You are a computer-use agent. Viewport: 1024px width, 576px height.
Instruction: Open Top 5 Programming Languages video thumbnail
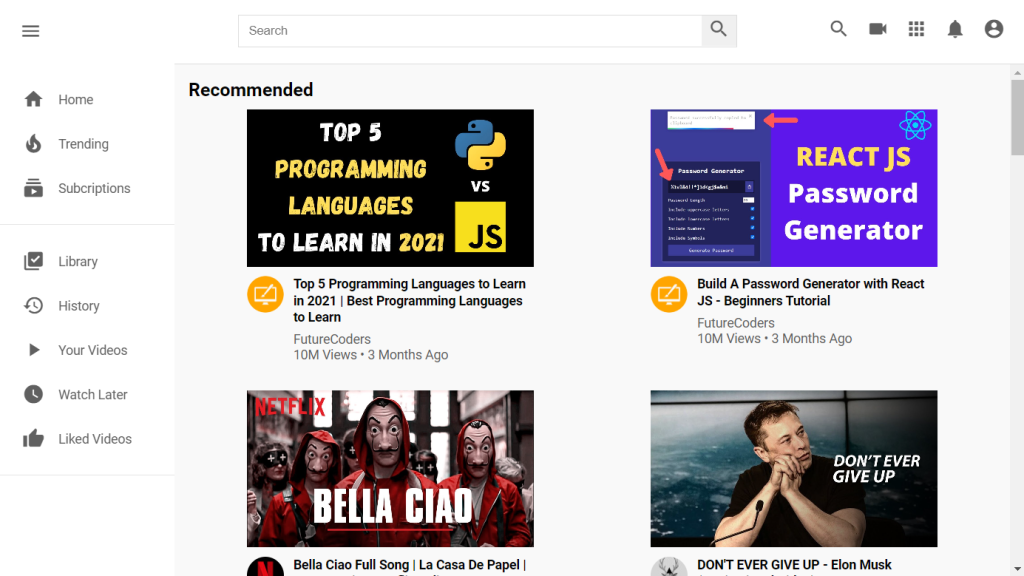coord(390,188)
